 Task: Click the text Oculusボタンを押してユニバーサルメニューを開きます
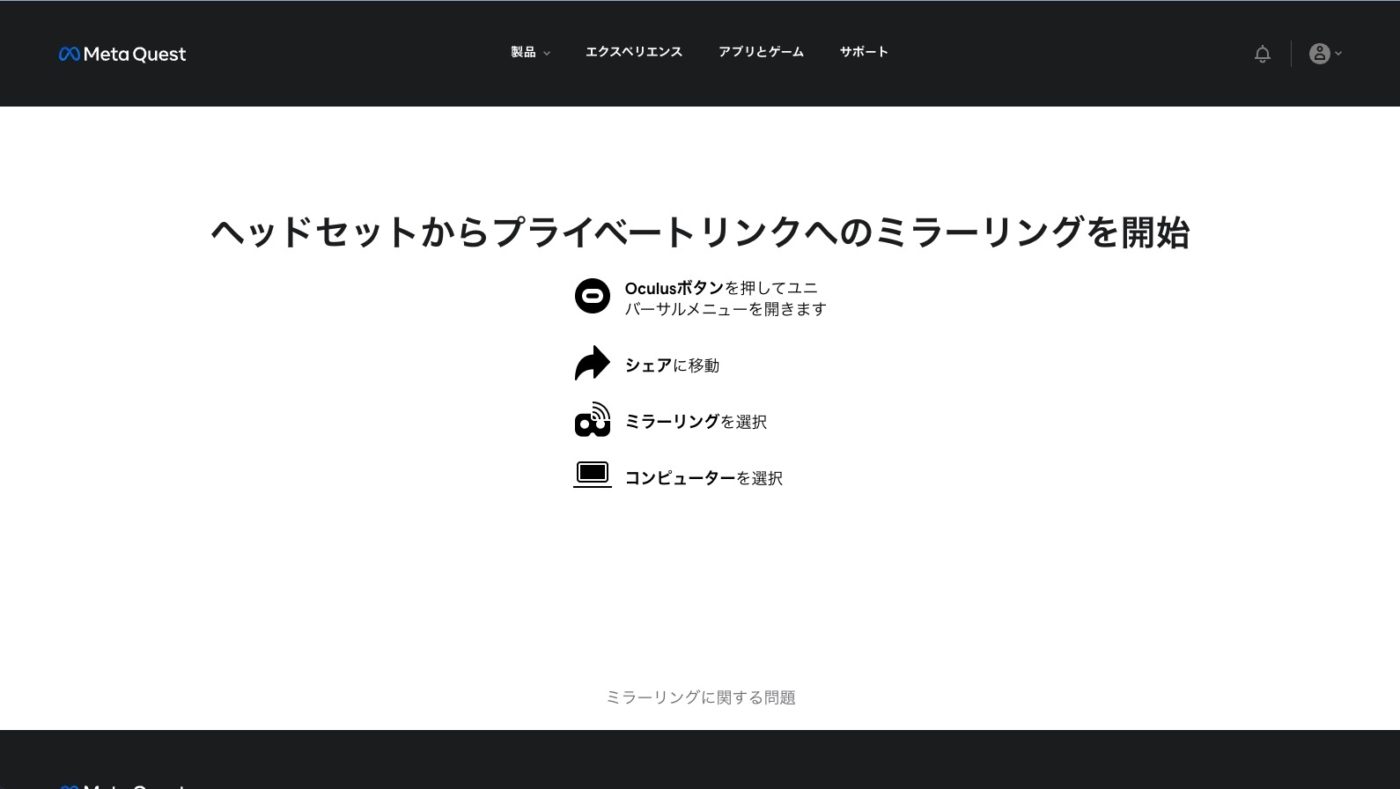coord(726,299)
